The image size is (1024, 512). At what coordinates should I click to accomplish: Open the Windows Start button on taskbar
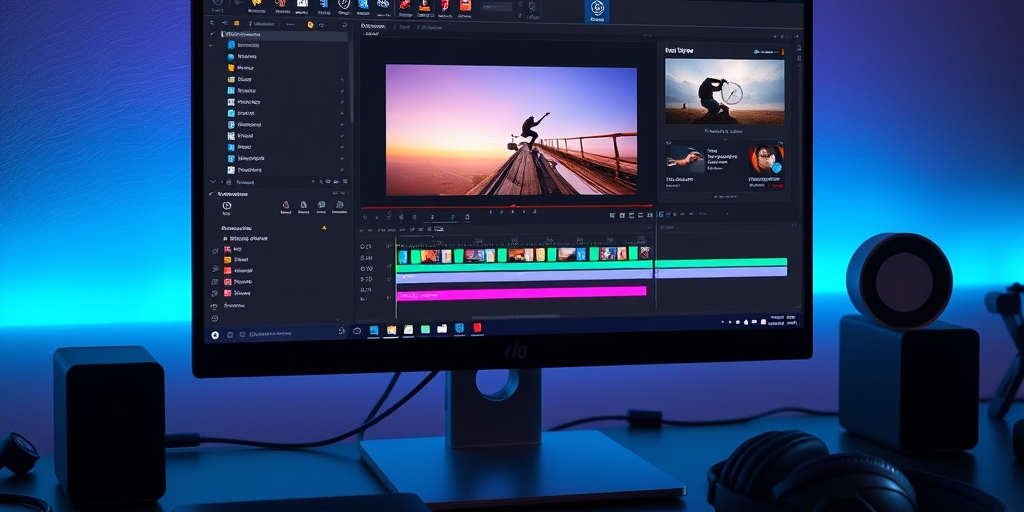click(x=215, y=335)
